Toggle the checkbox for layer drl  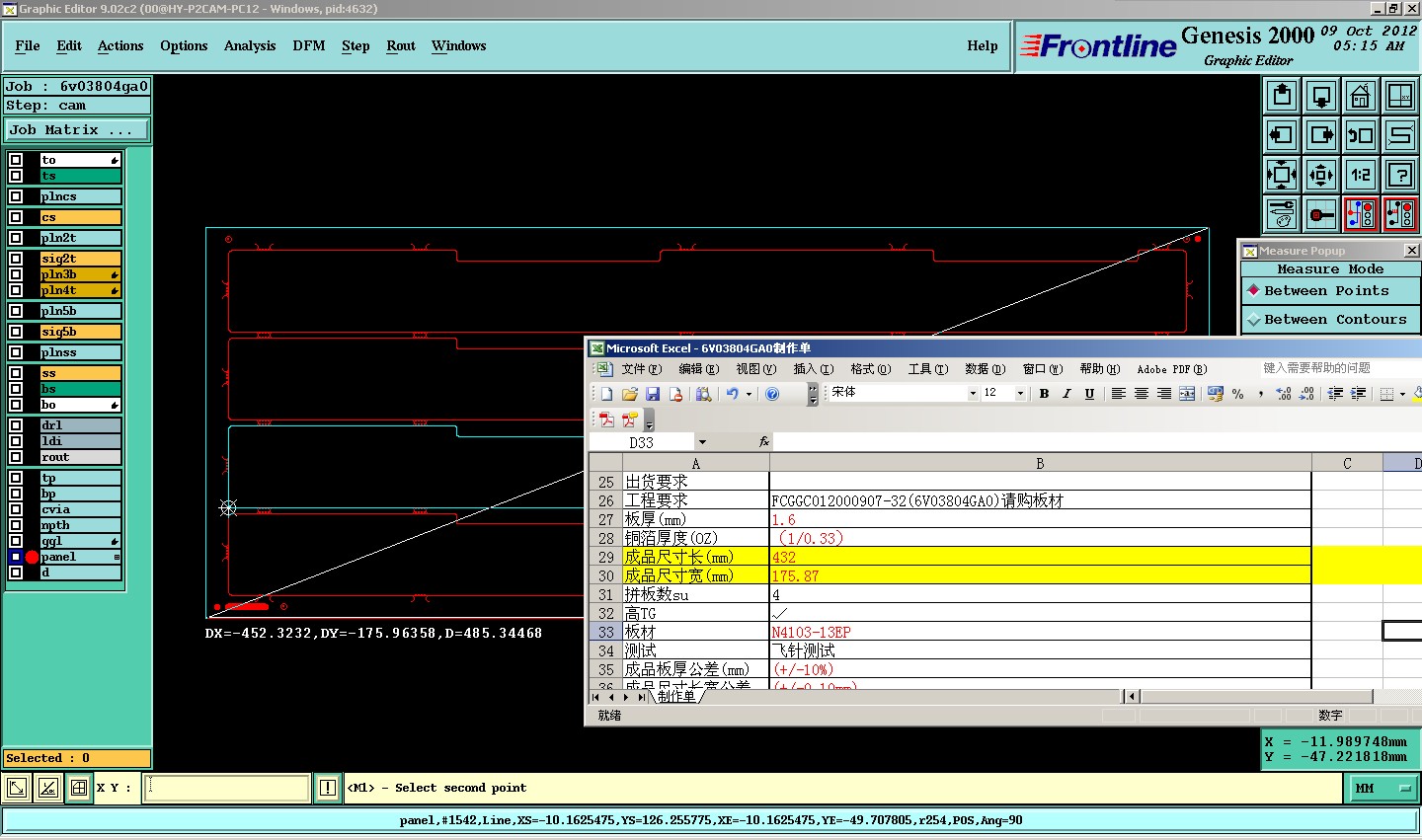16,425
